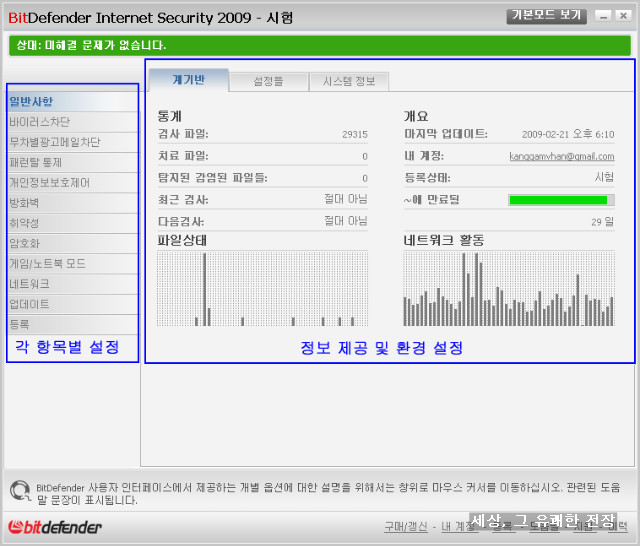
Task: Select 바이러스차단 in the left sidebar
Action: 73,122
